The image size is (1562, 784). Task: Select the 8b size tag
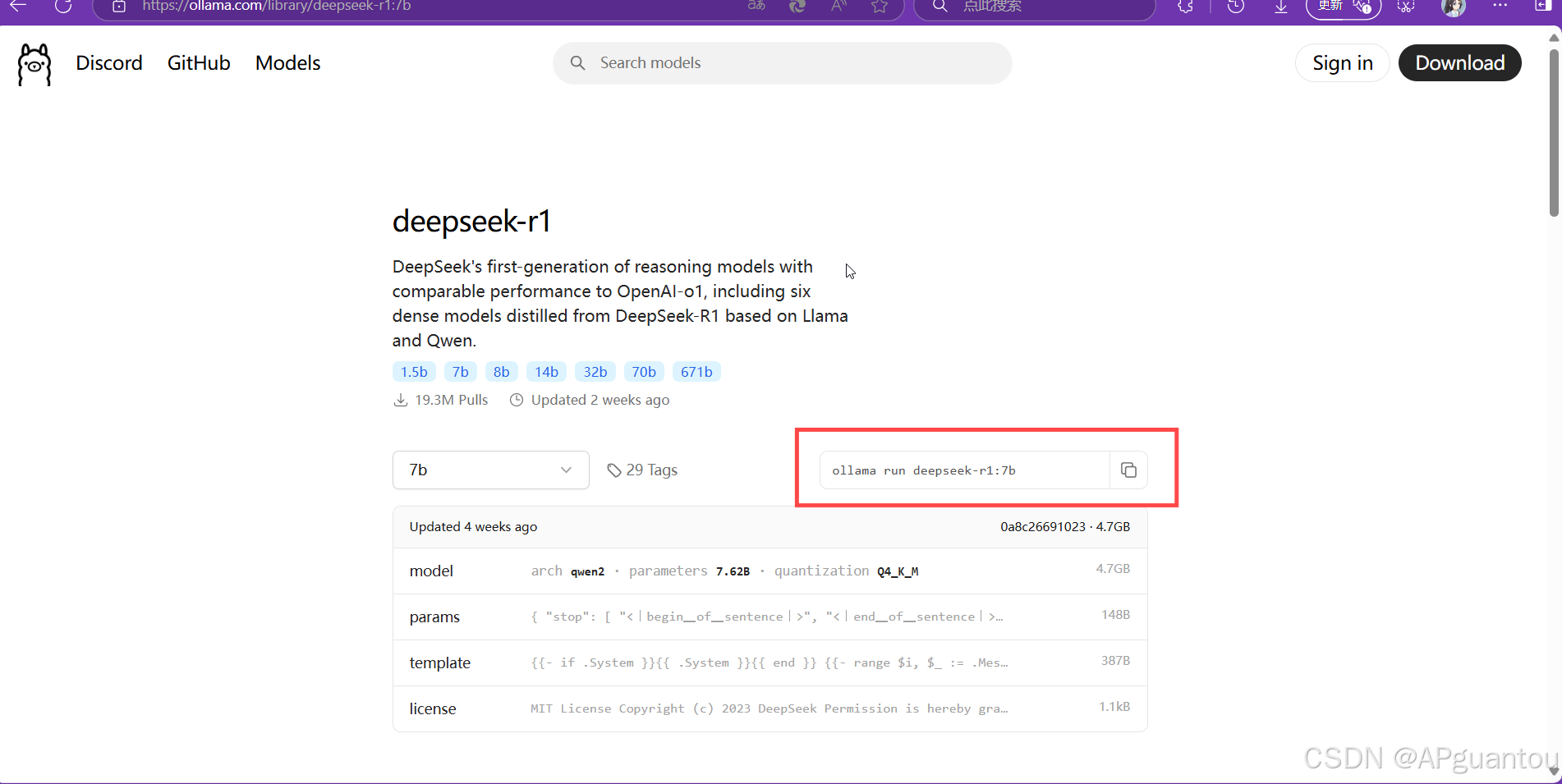pyautogui.click(x=502, y=372)
